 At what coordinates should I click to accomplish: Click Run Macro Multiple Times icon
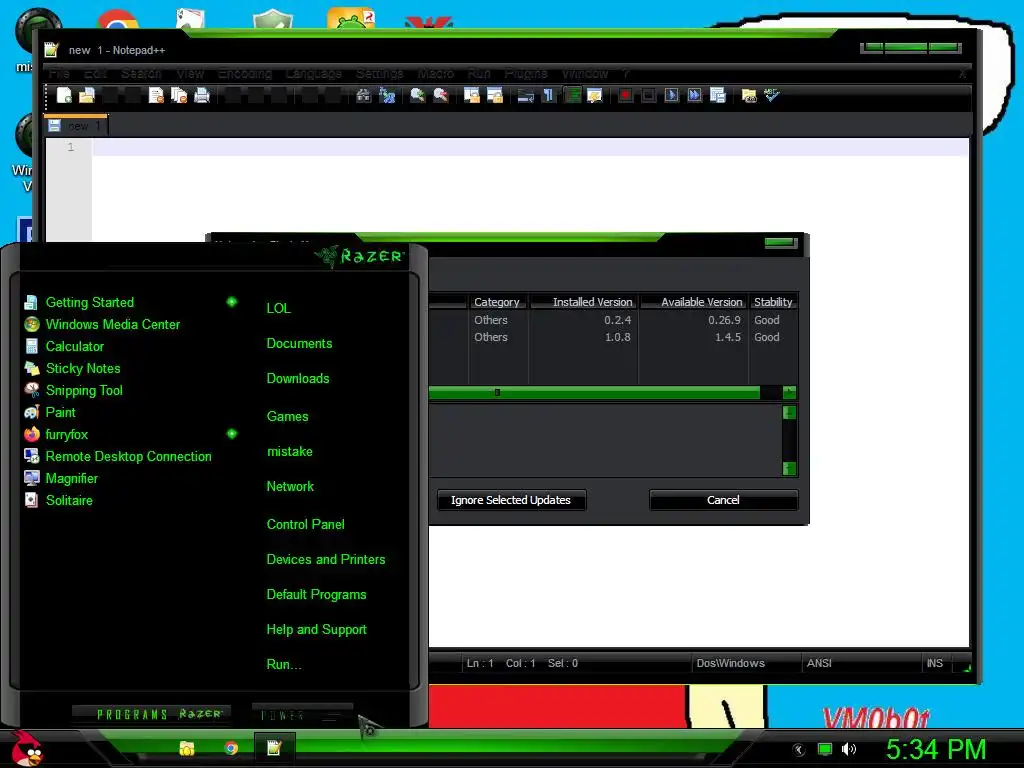pyautogui.click(x=694, y=95)
